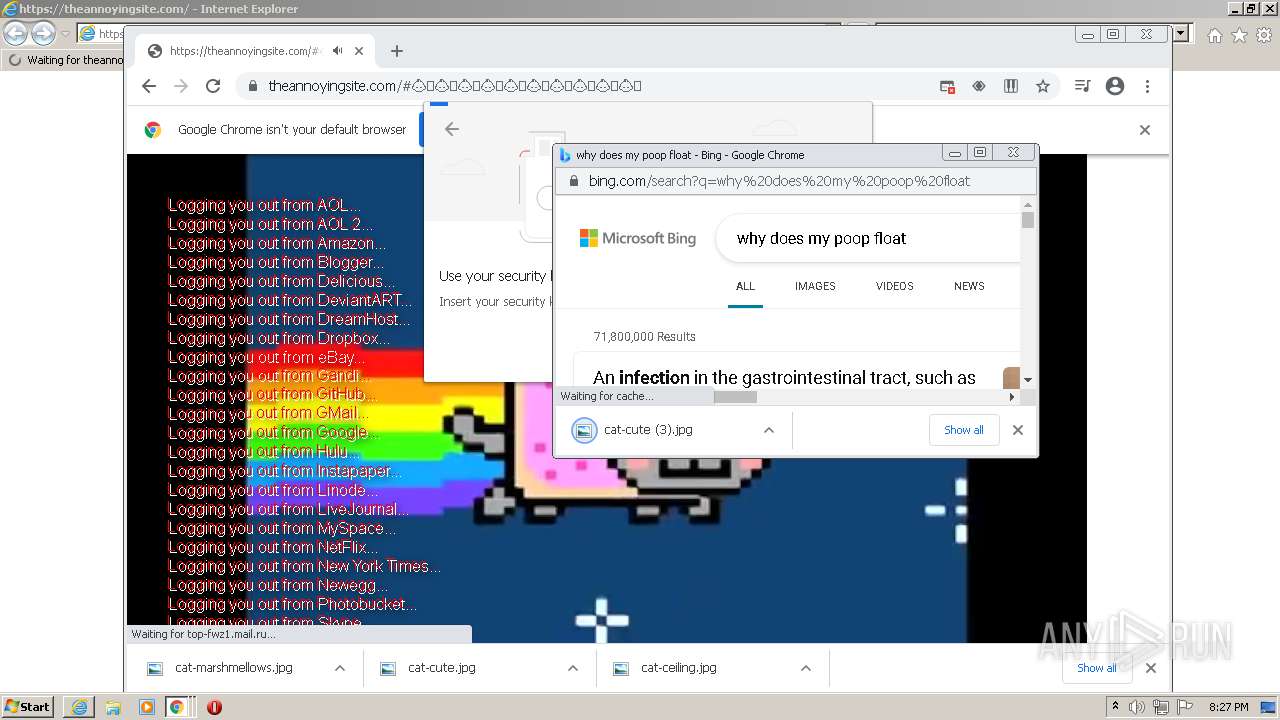The height and width of the screenshot is (720, 1280).
Task: Click Internet Explorer back button
Action: point(15,33)
